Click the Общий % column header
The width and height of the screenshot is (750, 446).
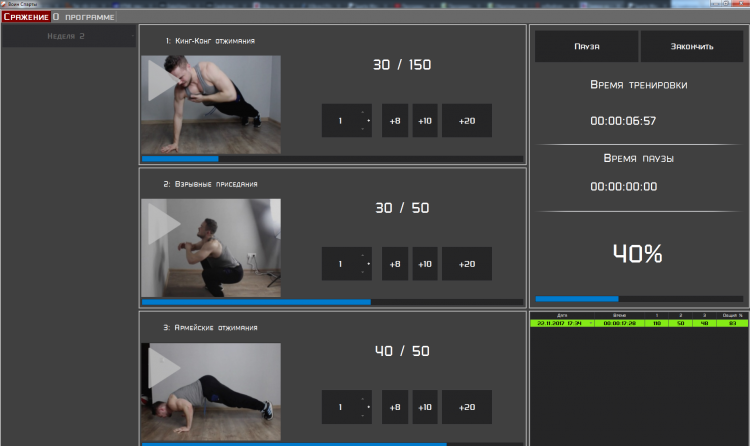(x=732, y=315)
